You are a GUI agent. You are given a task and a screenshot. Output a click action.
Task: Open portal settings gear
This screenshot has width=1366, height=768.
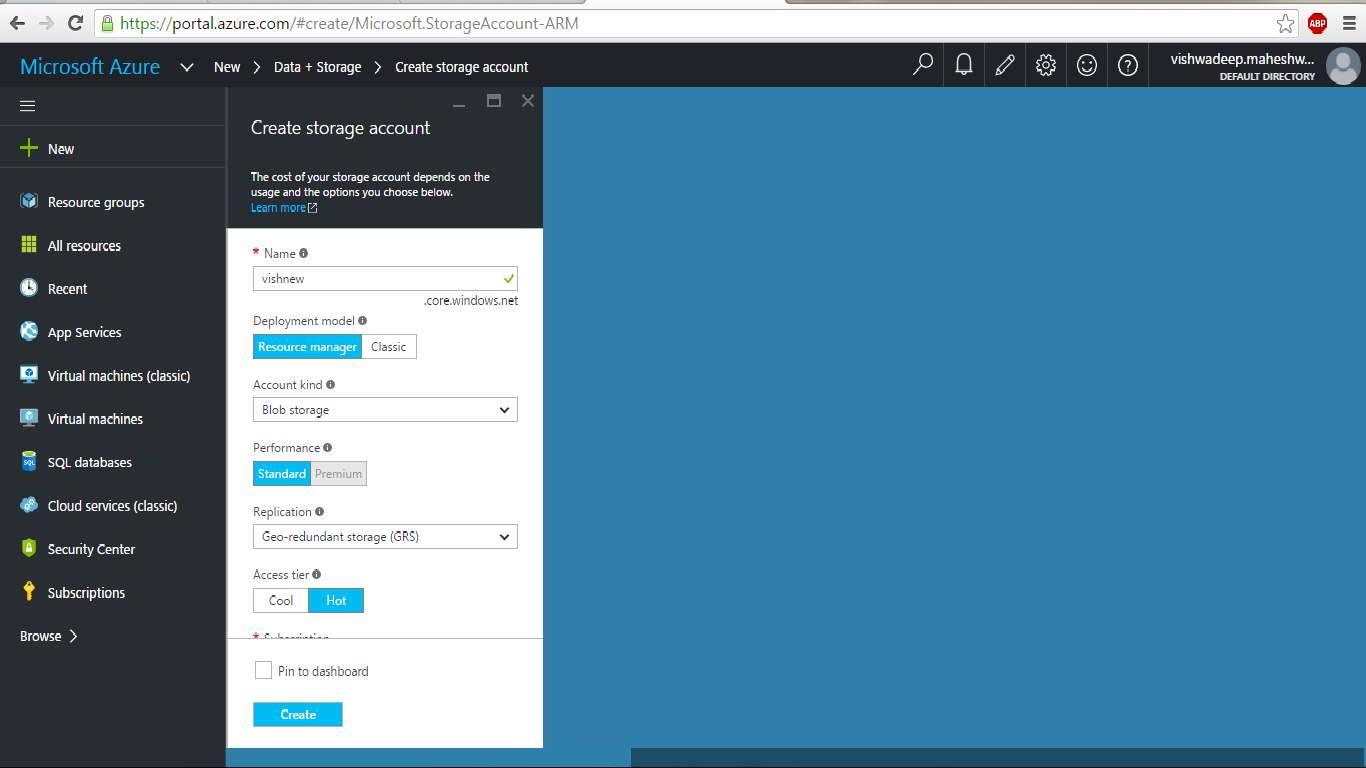[x=1046, y=65]
